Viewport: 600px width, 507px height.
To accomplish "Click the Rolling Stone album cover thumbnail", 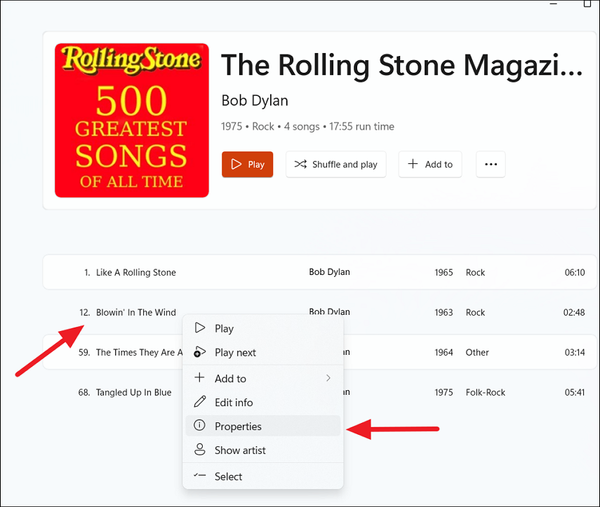I will 132,120.
